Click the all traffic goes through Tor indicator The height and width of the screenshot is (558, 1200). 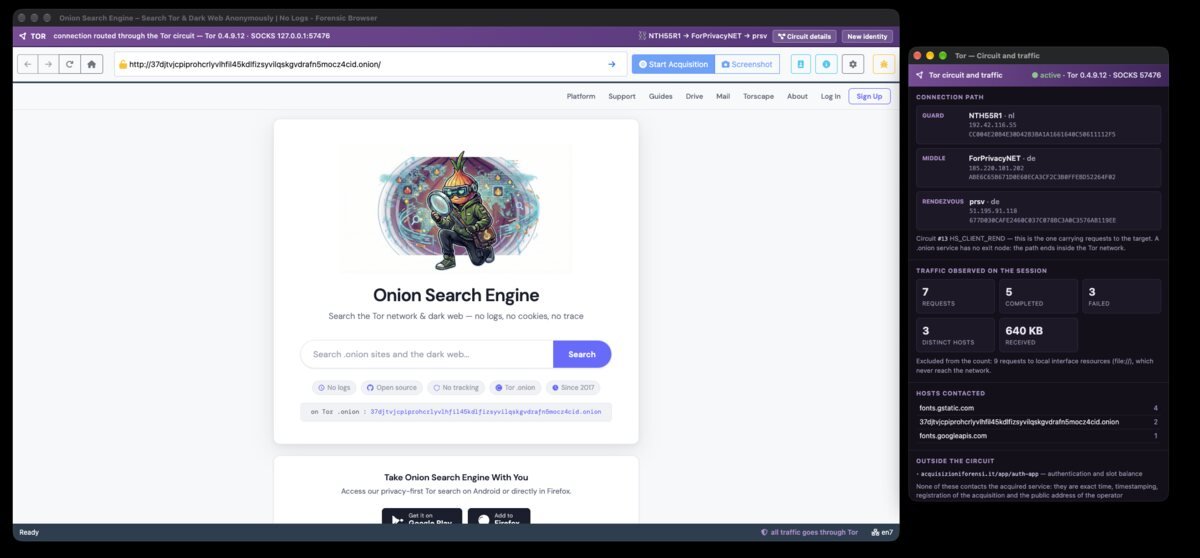click(x=809, y=533)
